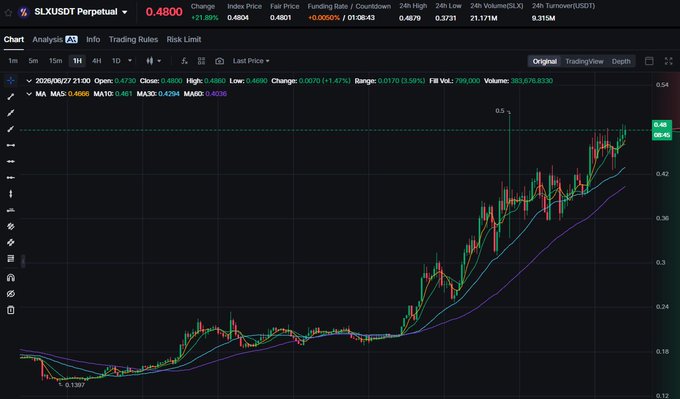Toggle the chart panel layout icon
Screen dimensions: 680x399
649,61
